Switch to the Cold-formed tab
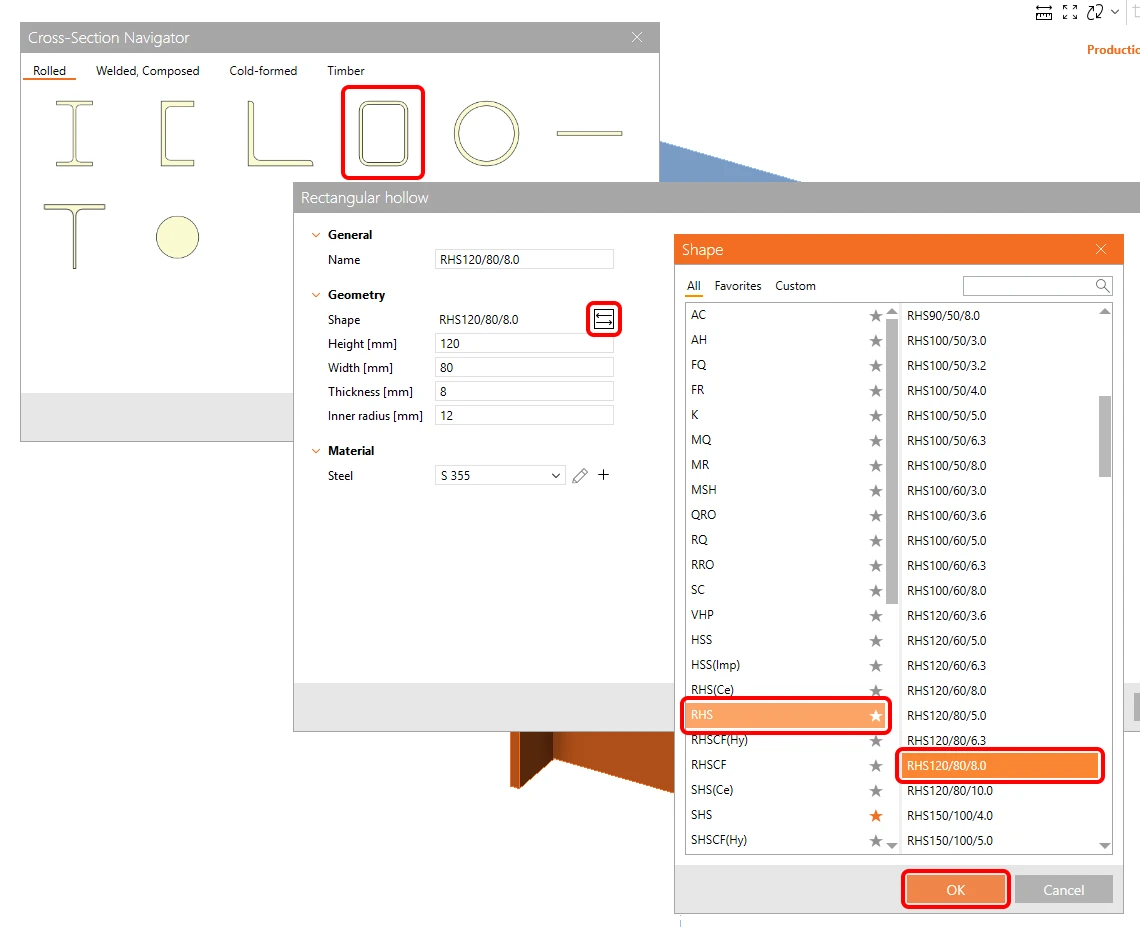 263,70
